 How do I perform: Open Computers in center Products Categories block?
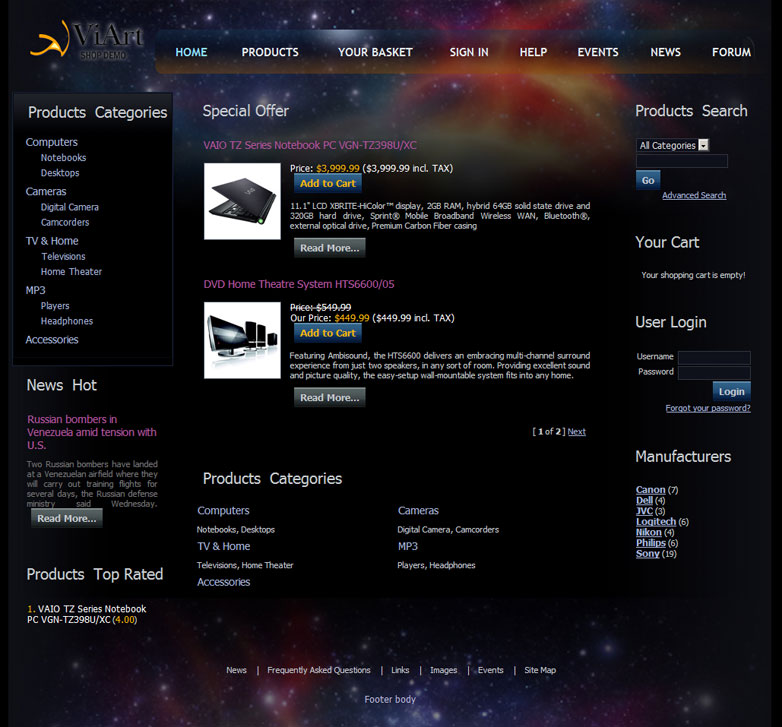(223, 511)
